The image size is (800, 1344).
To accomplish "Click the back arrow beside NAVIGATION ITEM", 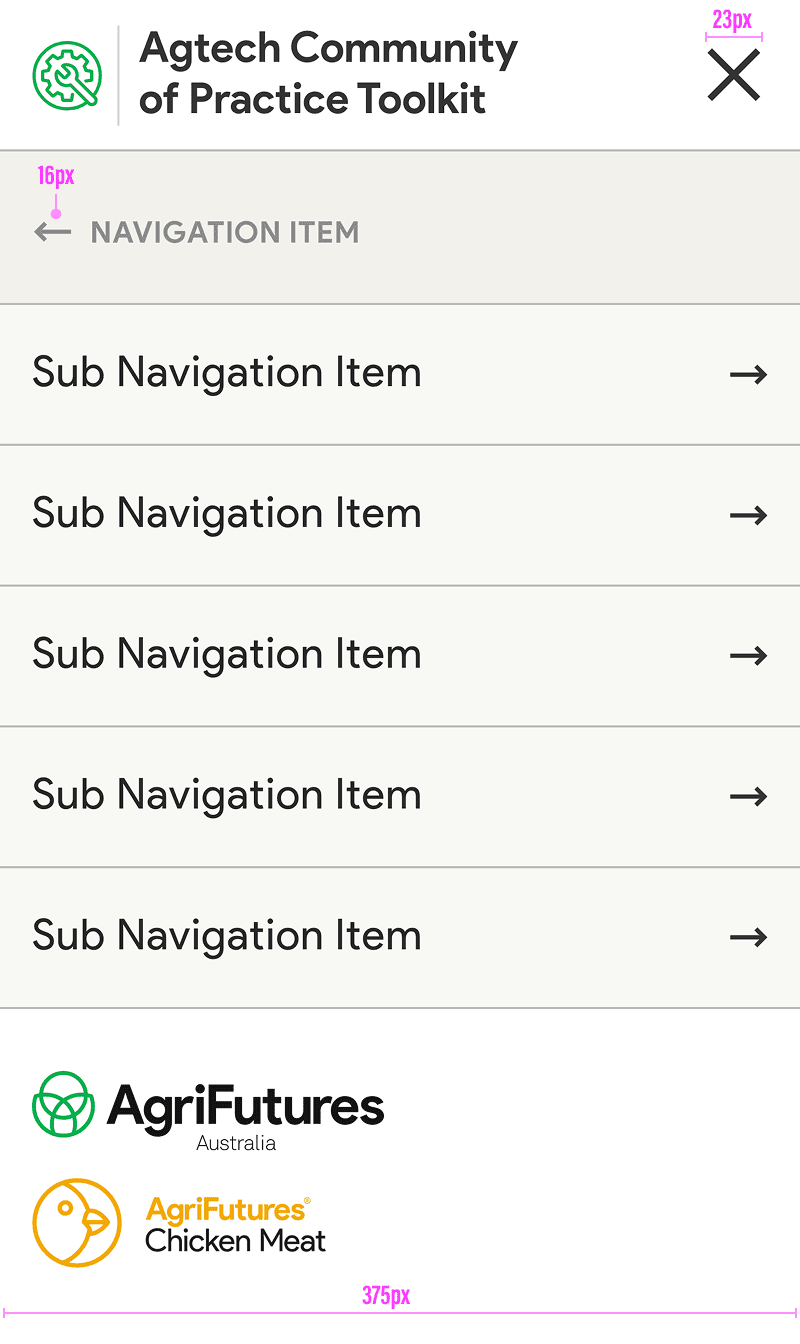I will coord(53,233).
